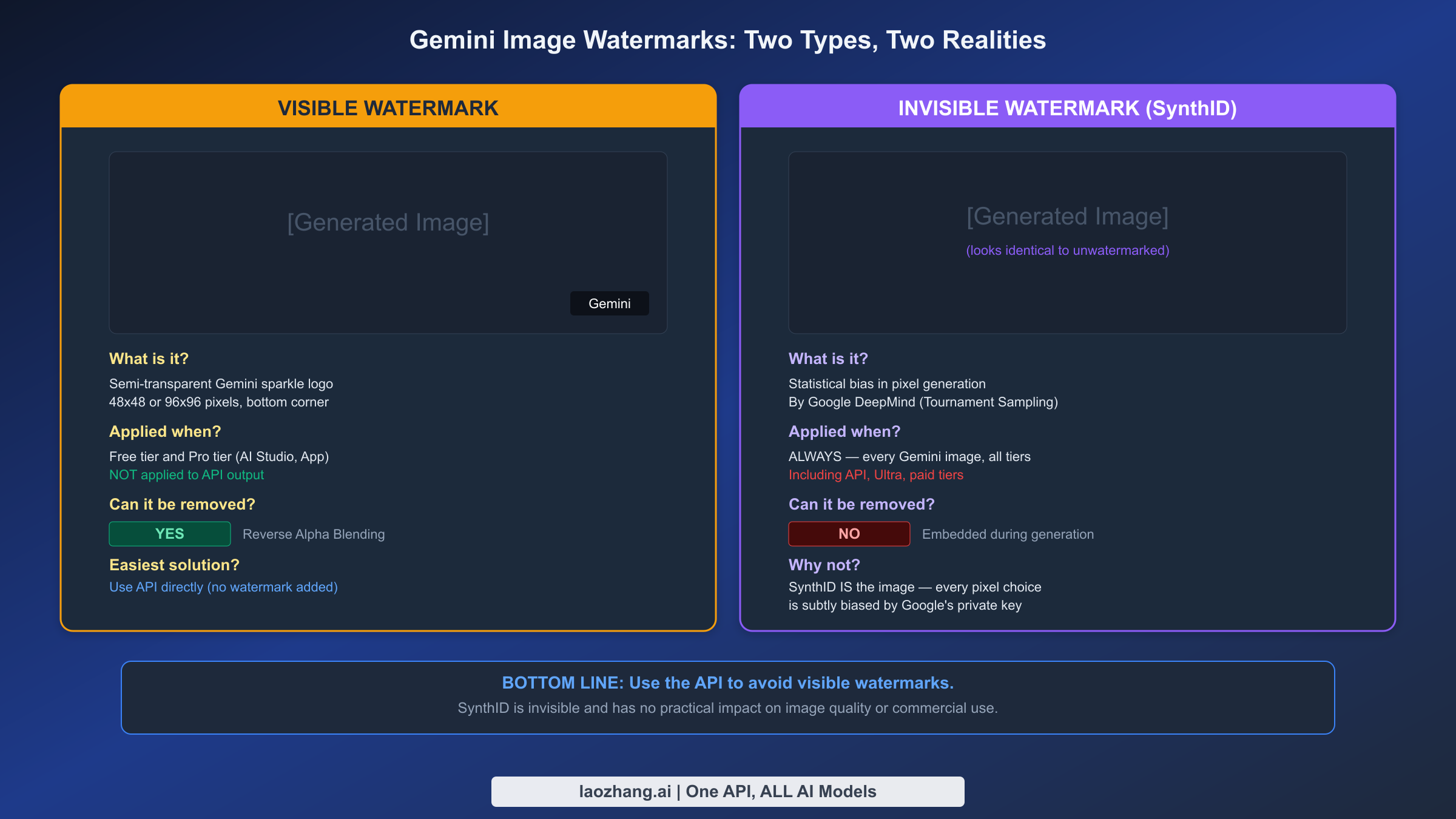Viewport: 1456px width, 819px height.
Task: Click the YES removal badge
Action: click(x=169, y=534)
